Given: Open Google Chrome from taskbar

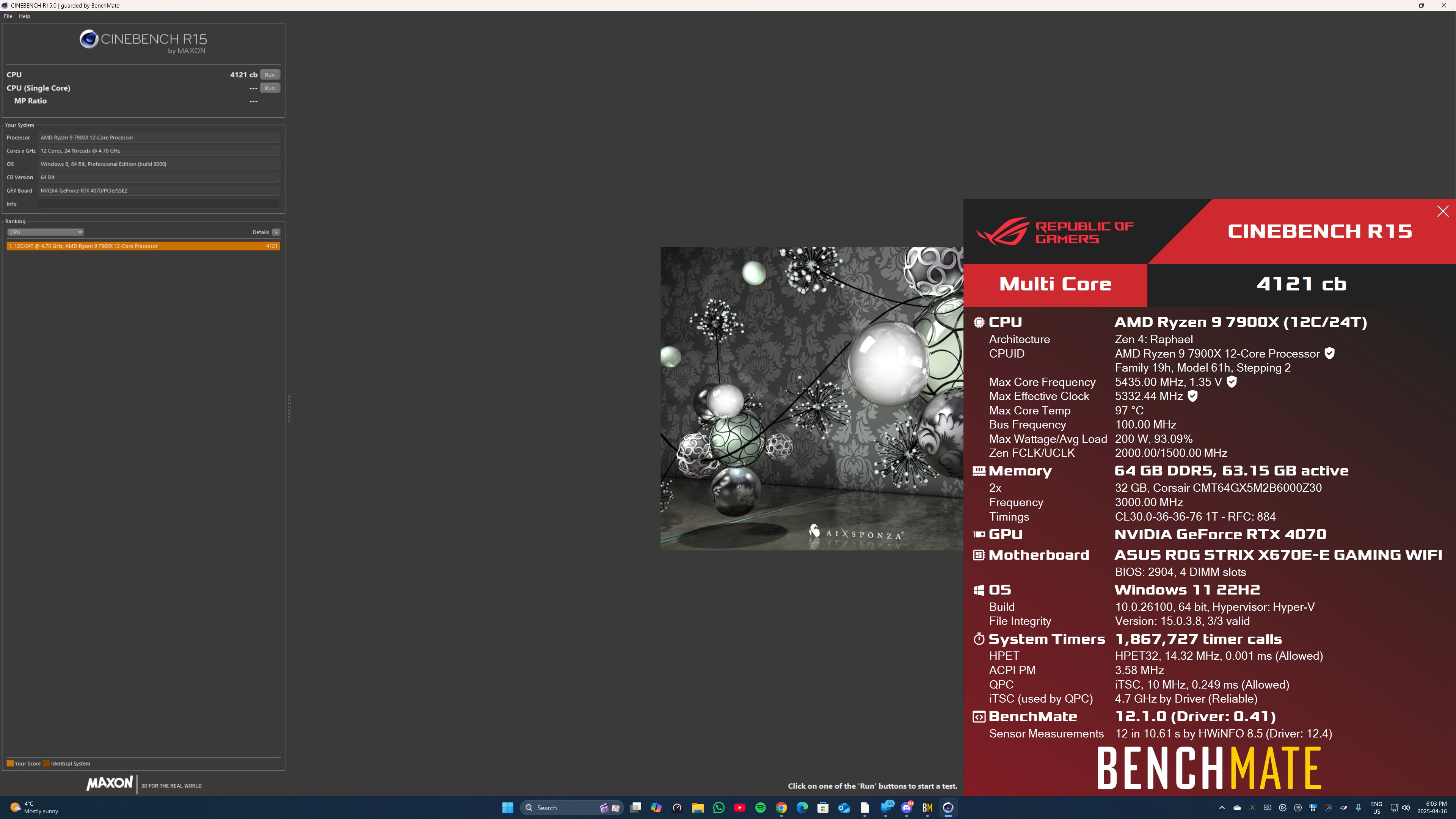Looking at the screenshot, I should [x=781, y=808].
